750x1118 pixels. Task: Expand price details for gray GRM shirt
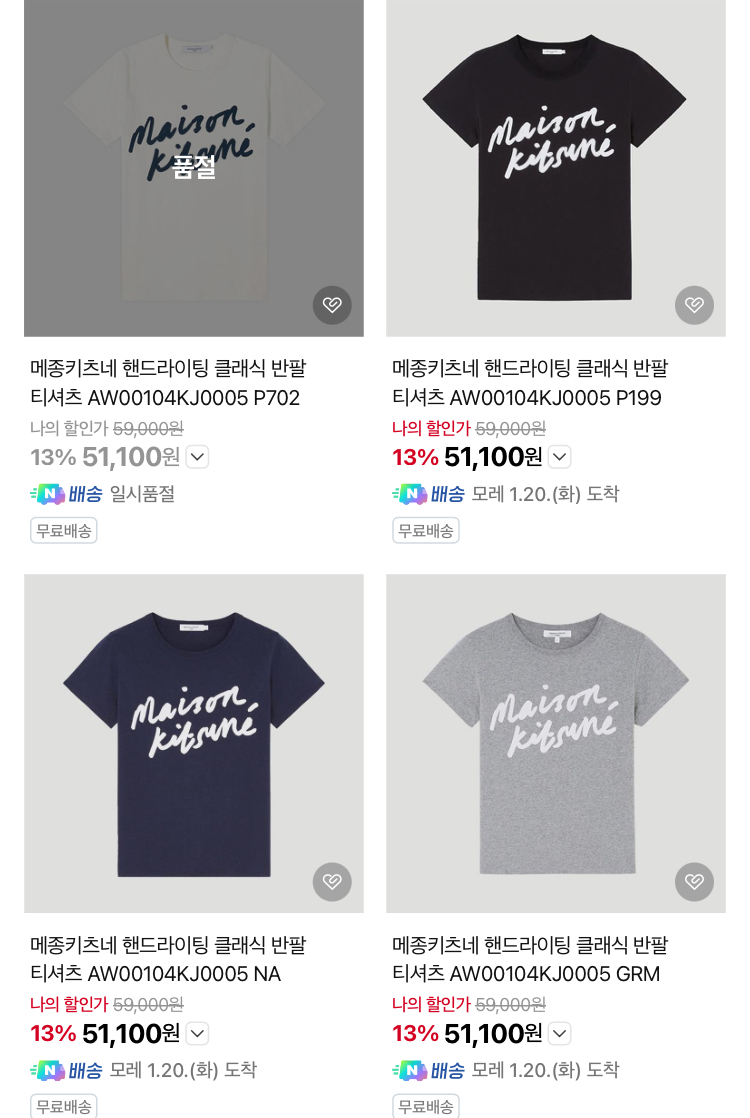[559, 1033]
